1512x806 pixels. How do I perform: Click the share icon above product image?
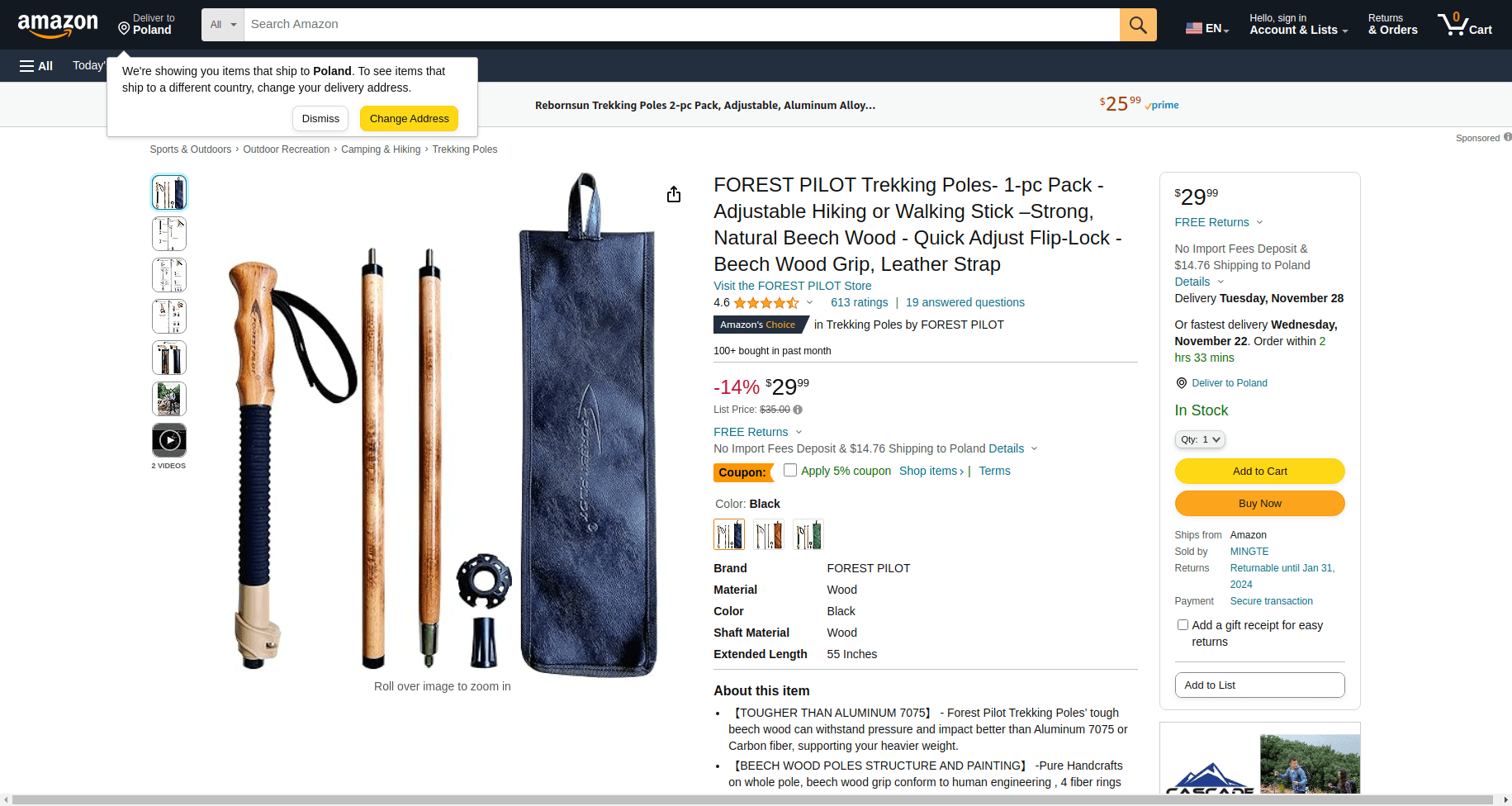click(674, 194)
